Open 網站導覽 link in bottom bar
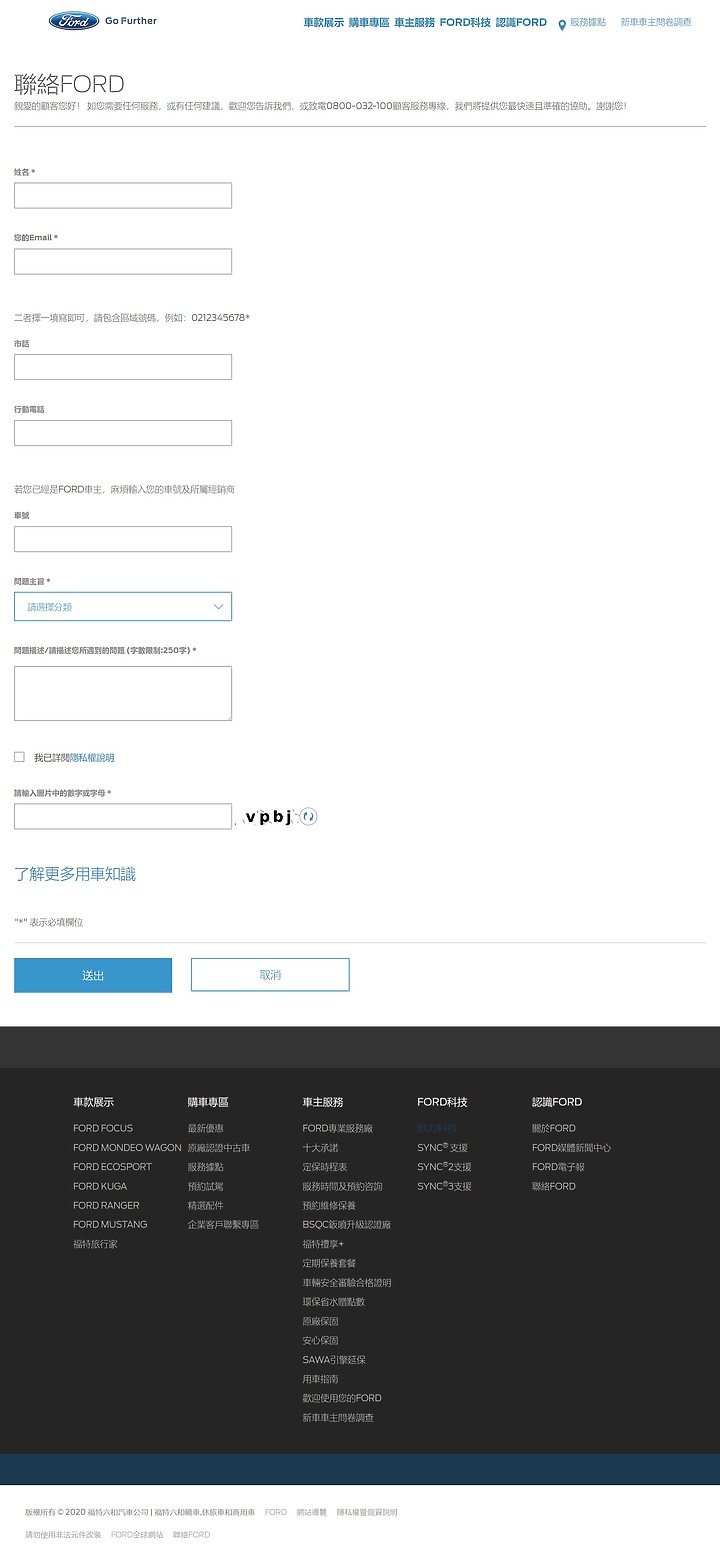The width and height of the screenshot is (720, 1562). click(x=311, y=1512)
